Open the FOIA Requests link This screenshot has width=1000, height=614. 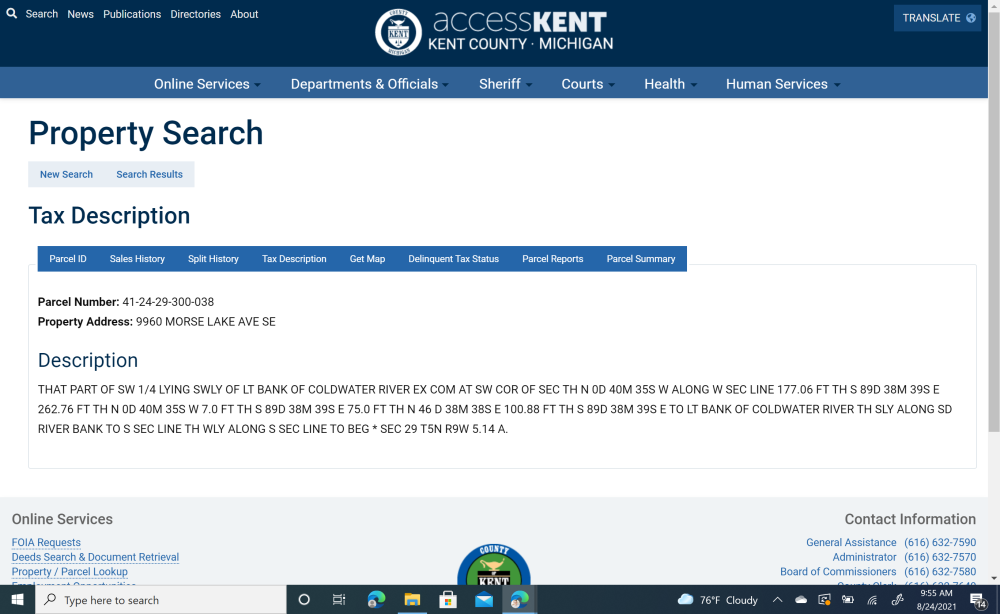[46, 543]
